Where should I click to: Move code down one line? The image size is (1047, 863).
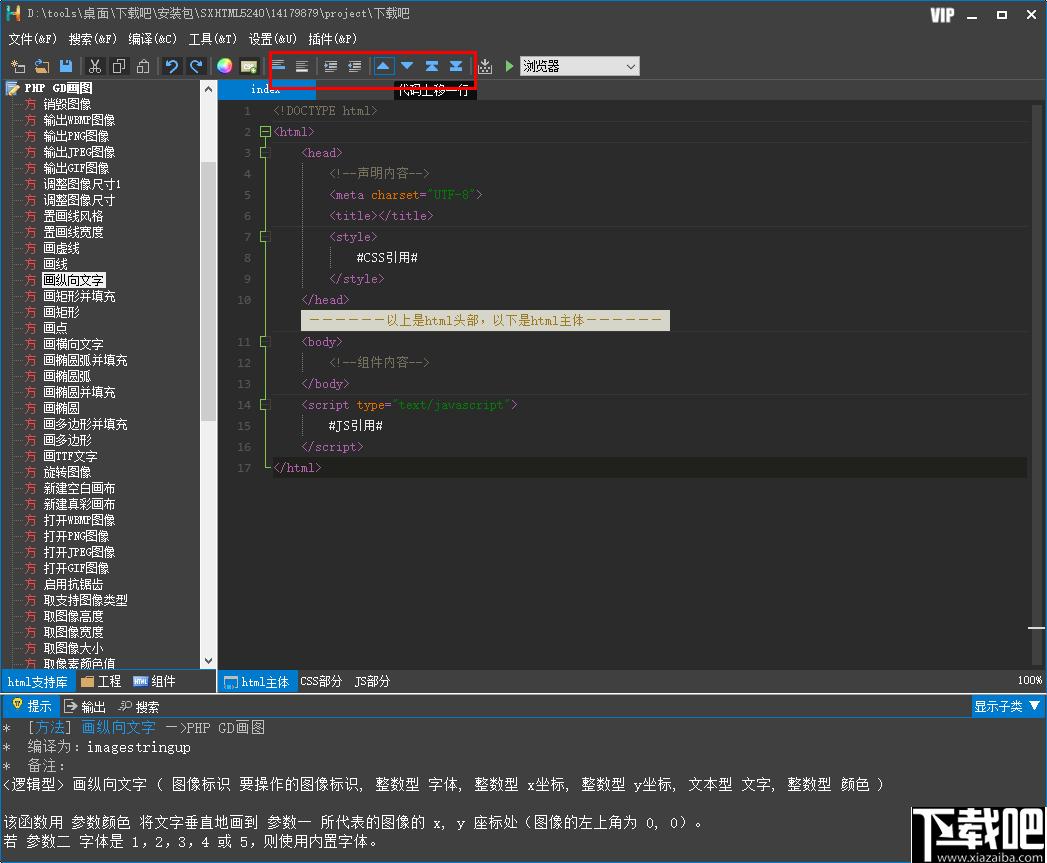coord(407,65)
